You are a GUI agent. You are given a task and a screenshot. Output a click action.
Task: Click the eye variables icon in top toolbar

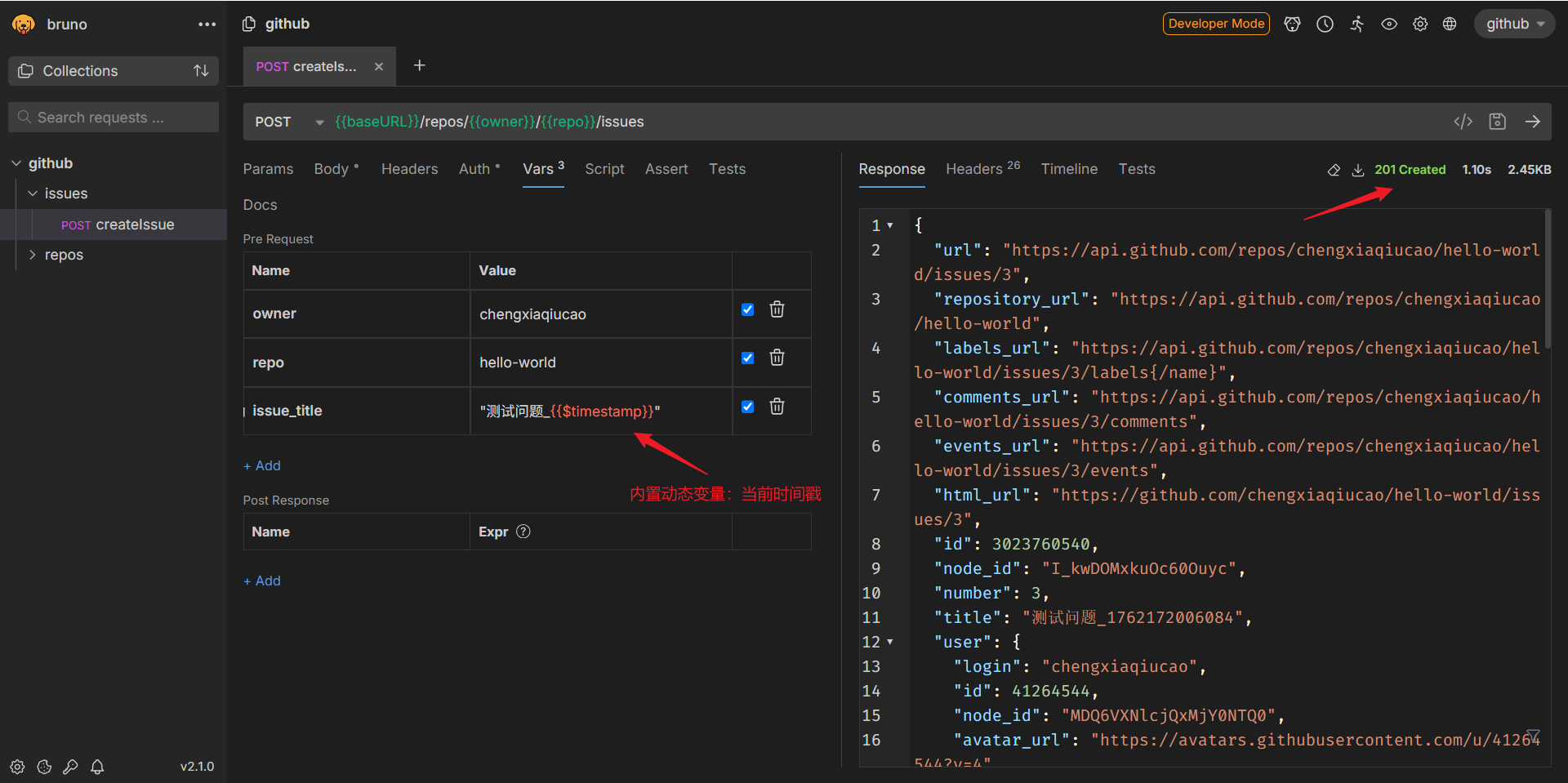pyautogui.click(x=1388, y=24)
